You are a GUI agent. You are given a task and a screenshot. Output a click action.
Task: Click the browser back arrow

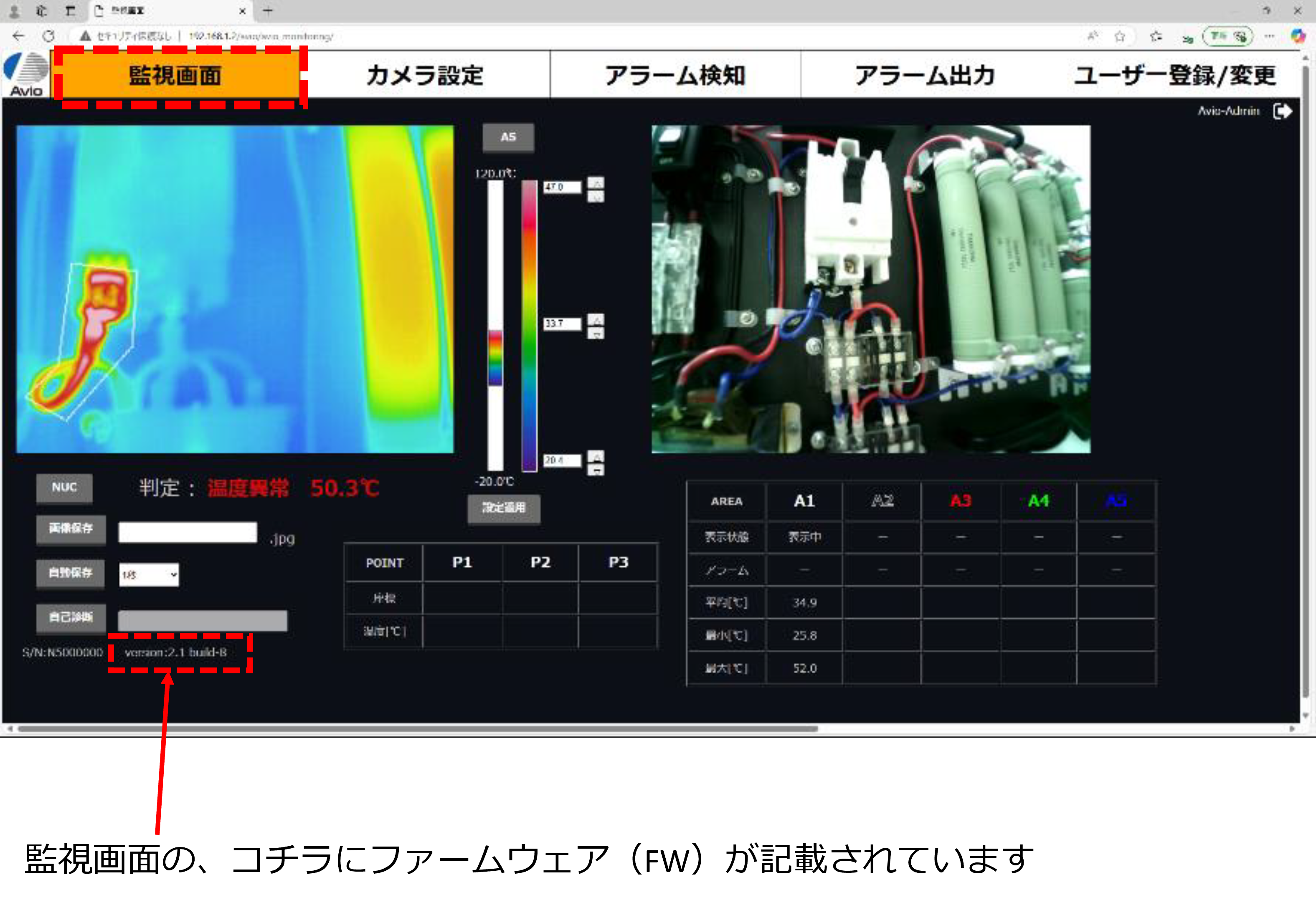18,36
